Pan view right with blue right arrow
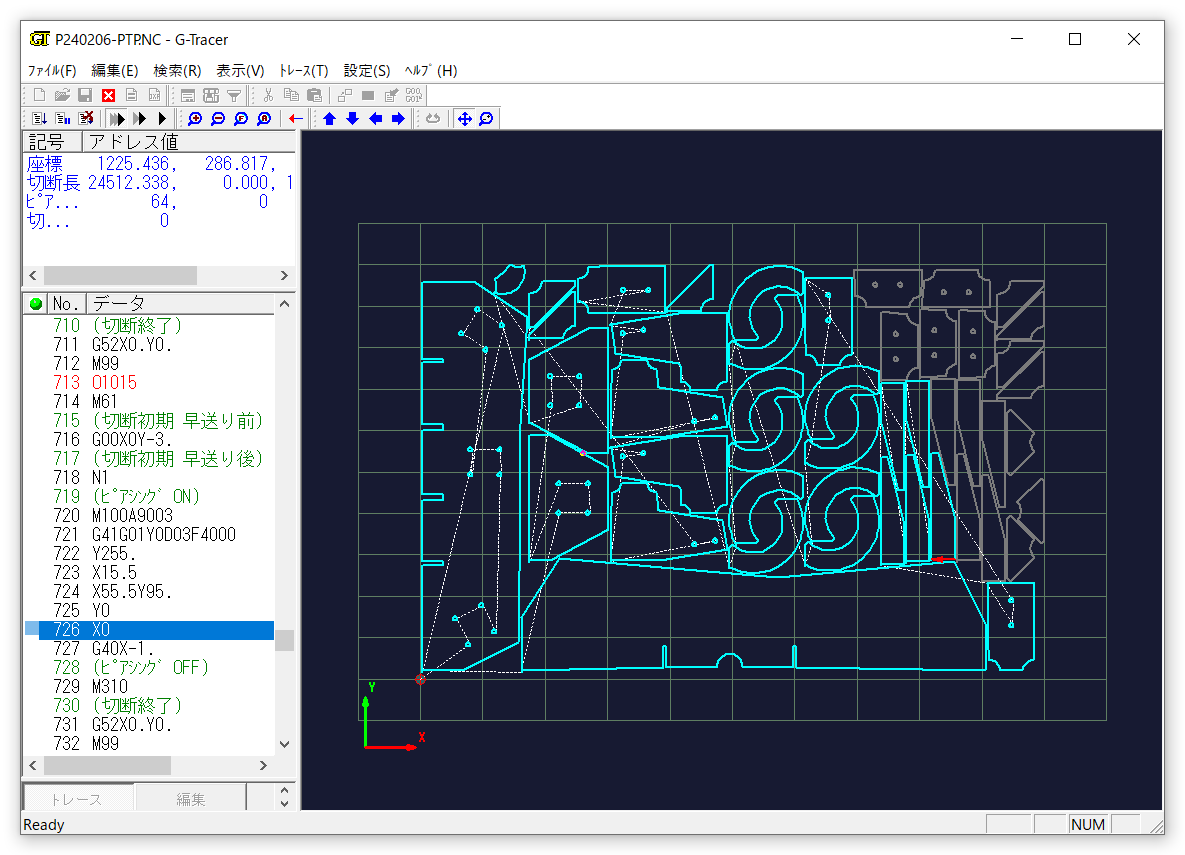Image resolution: width=1185 pixels, height=855 pixels. (398, 119)
